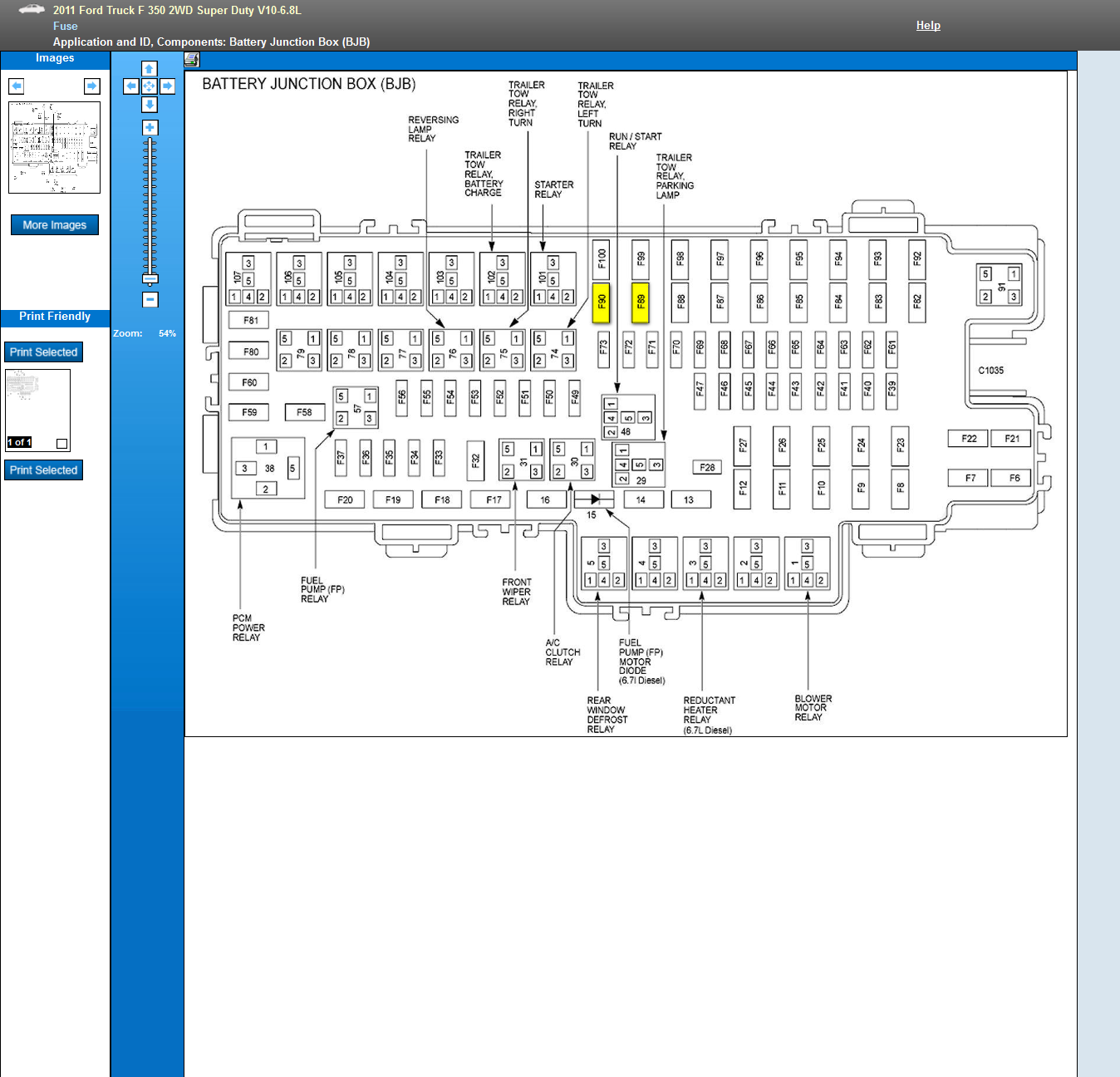
Task: Click the printer icon above the diagram
Action: coord(192,59)
